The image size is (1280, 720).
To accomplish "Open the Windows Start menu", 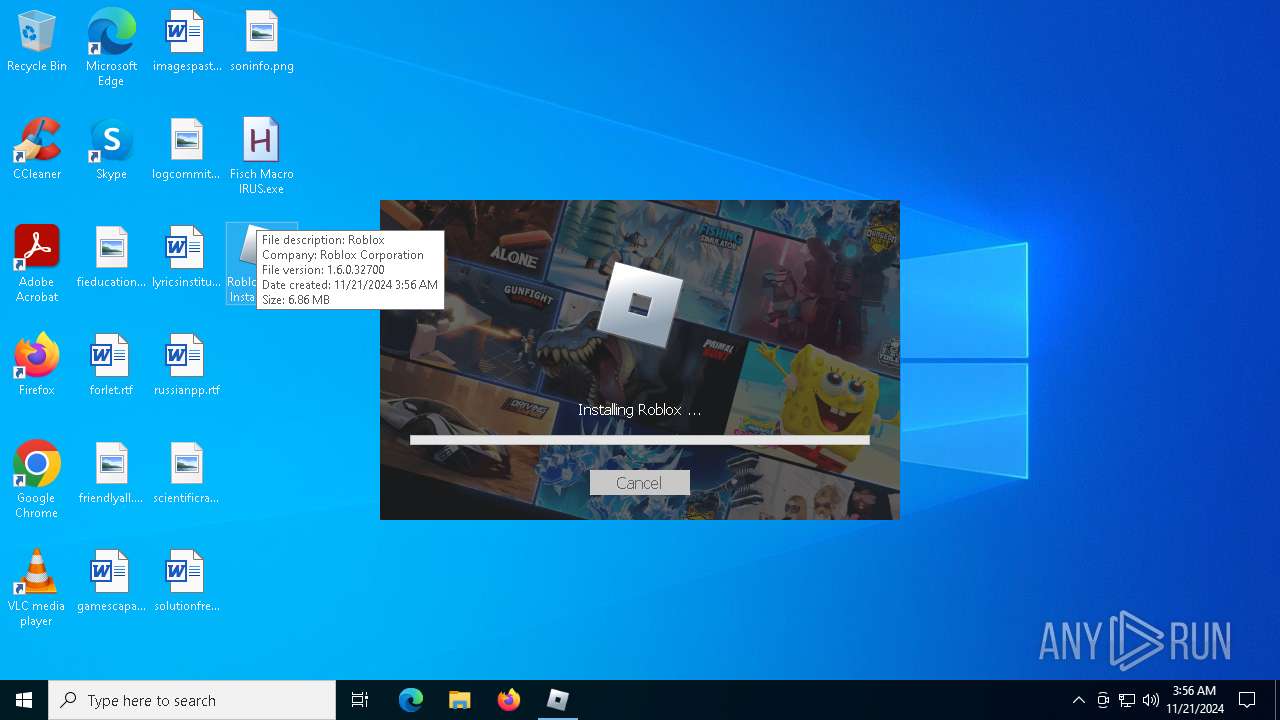I will coord(24,700).
